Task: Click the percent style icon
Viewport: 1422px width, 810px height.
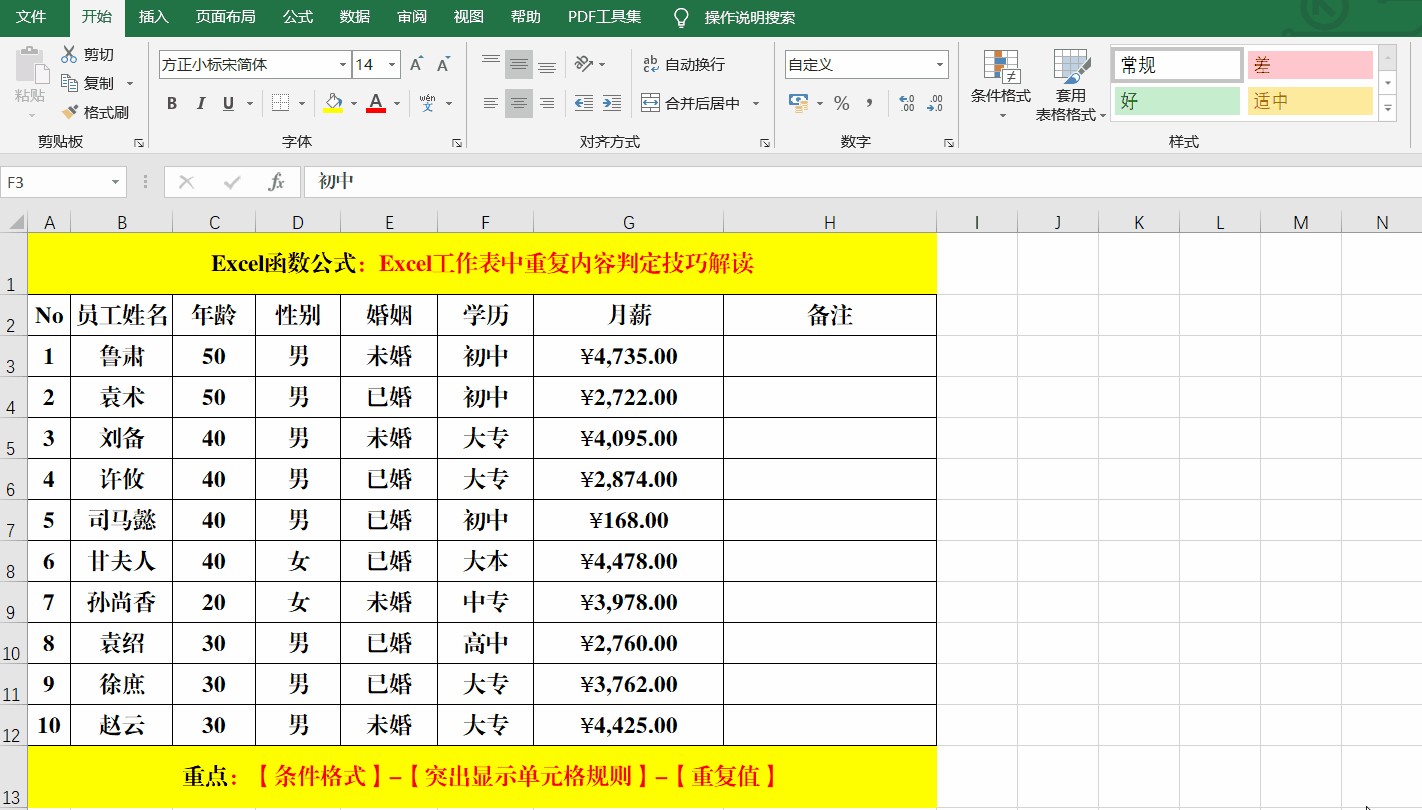Action: point(841,103)
